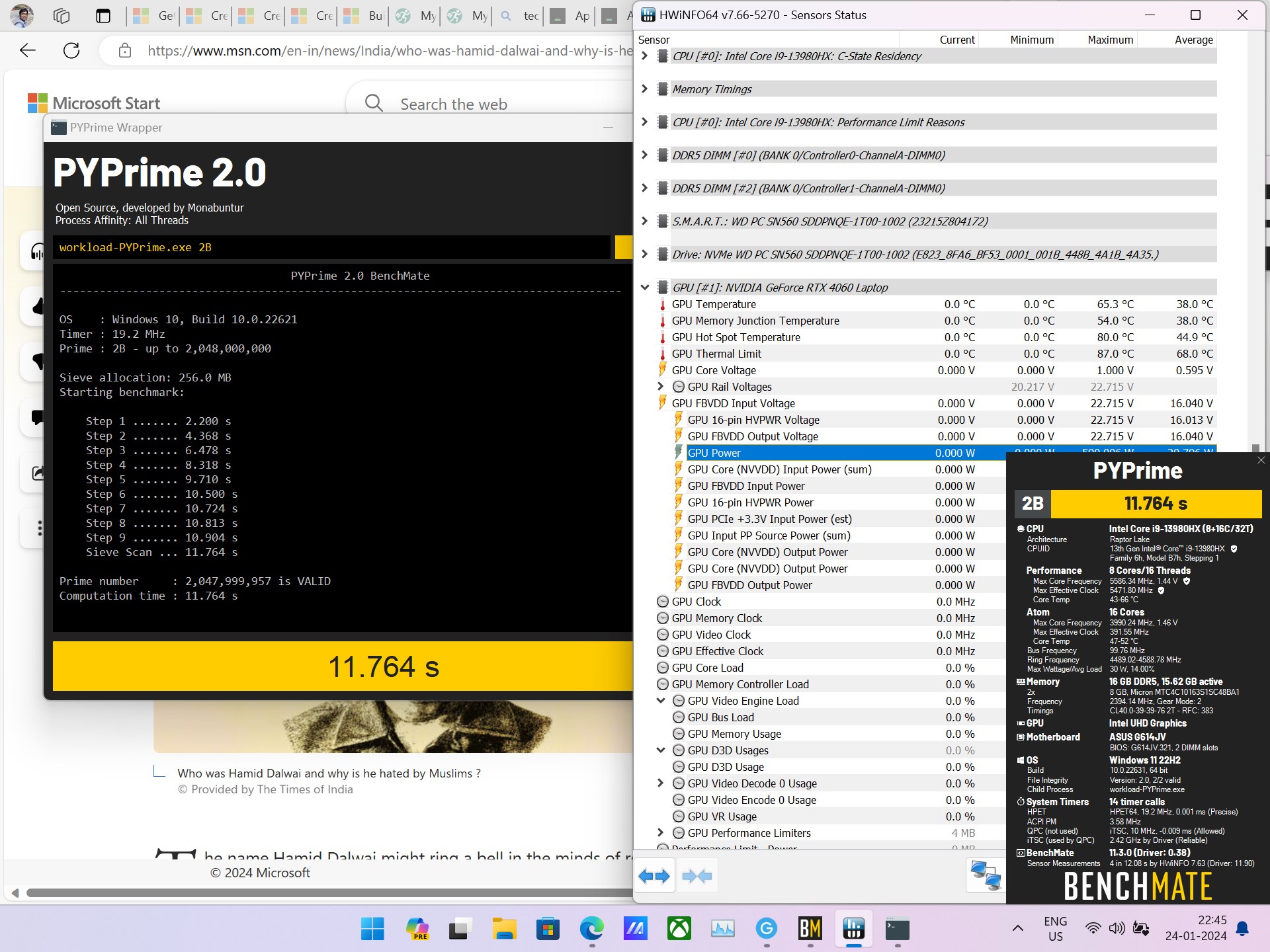Click the Search the web field
Screen dimensions: 1270x952
[489, 104]
